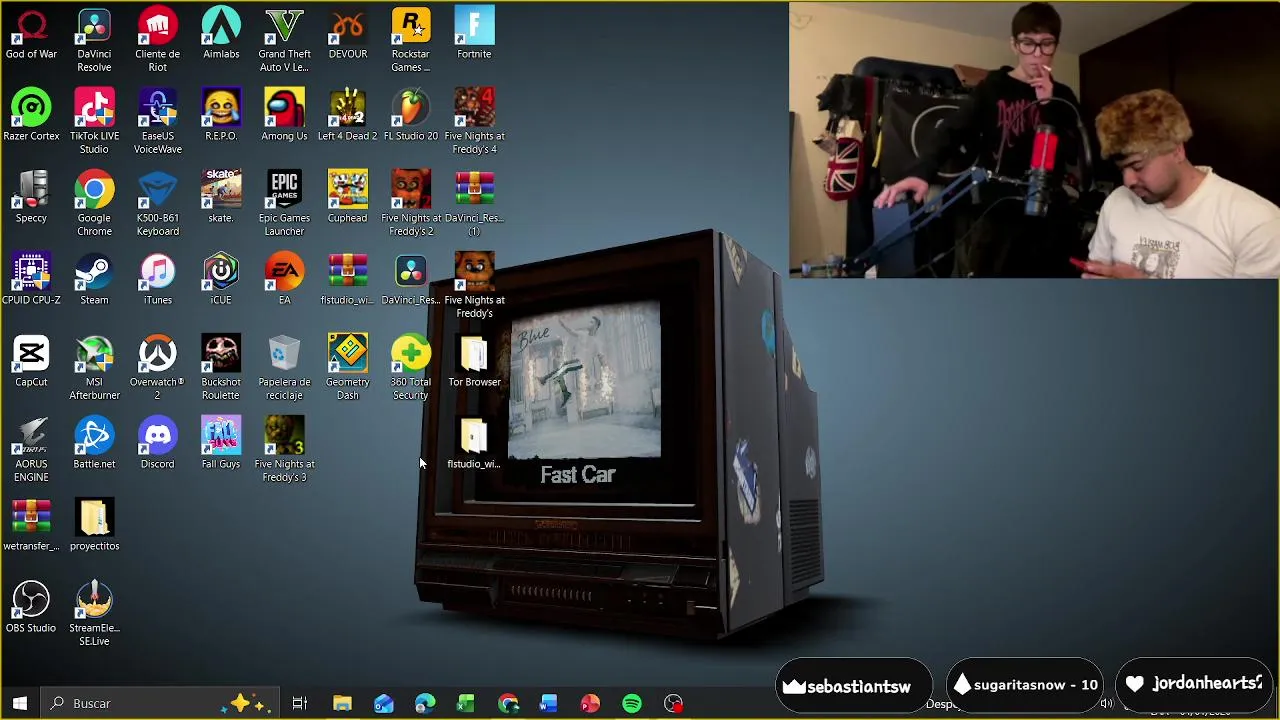
Task: Open PowerPoint taskbar icon
Action: tap(590, 703)
